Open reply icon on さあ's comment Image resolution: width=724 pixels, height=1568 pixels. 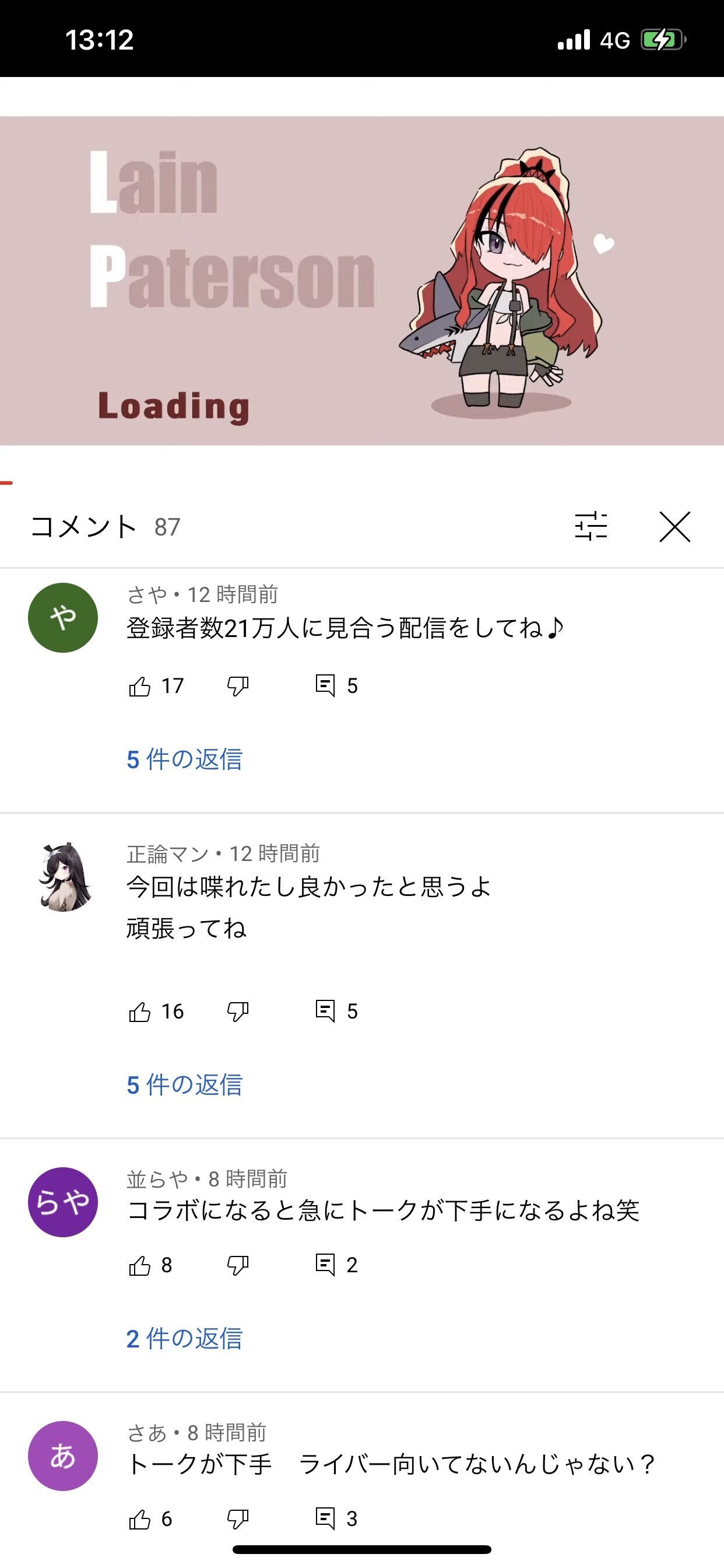click(x=325, y=1518)
